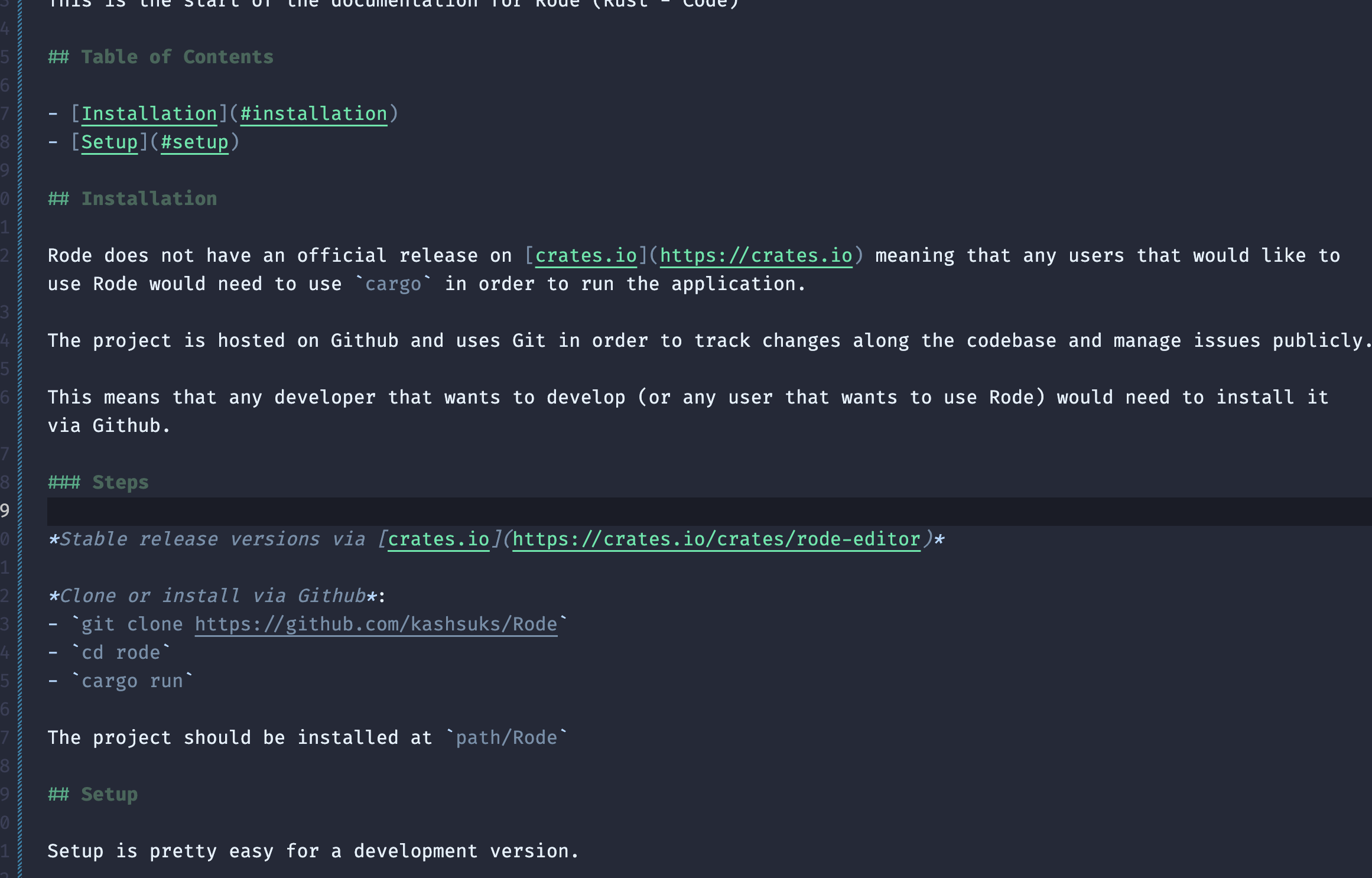Follow the #setup anchor link
This screenshot has width=1372, height=878.
(x=194, y=142)
